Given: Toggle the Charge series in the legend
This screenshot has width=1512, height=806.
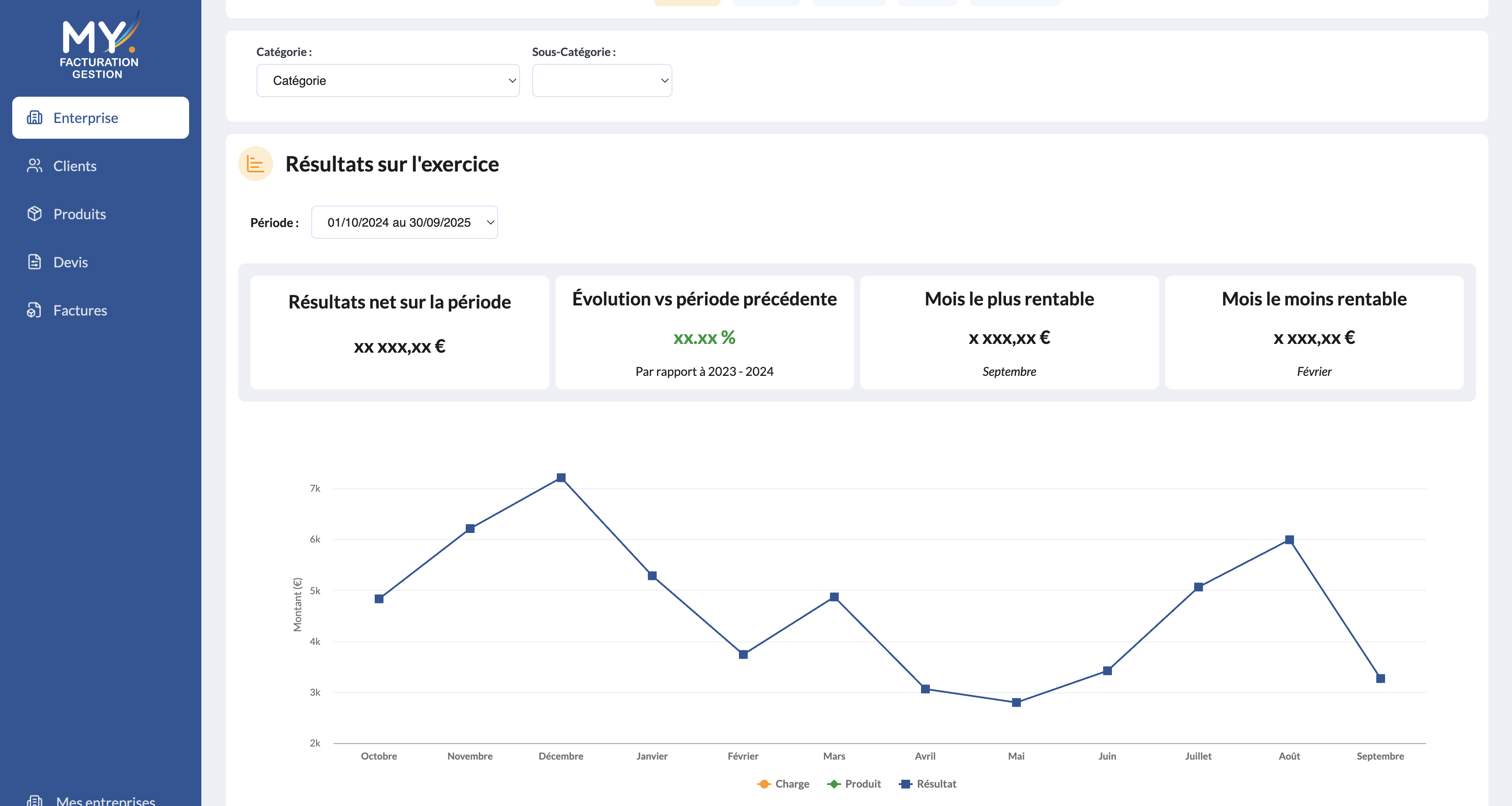Looking at the screenshot, I should (784, 784).
